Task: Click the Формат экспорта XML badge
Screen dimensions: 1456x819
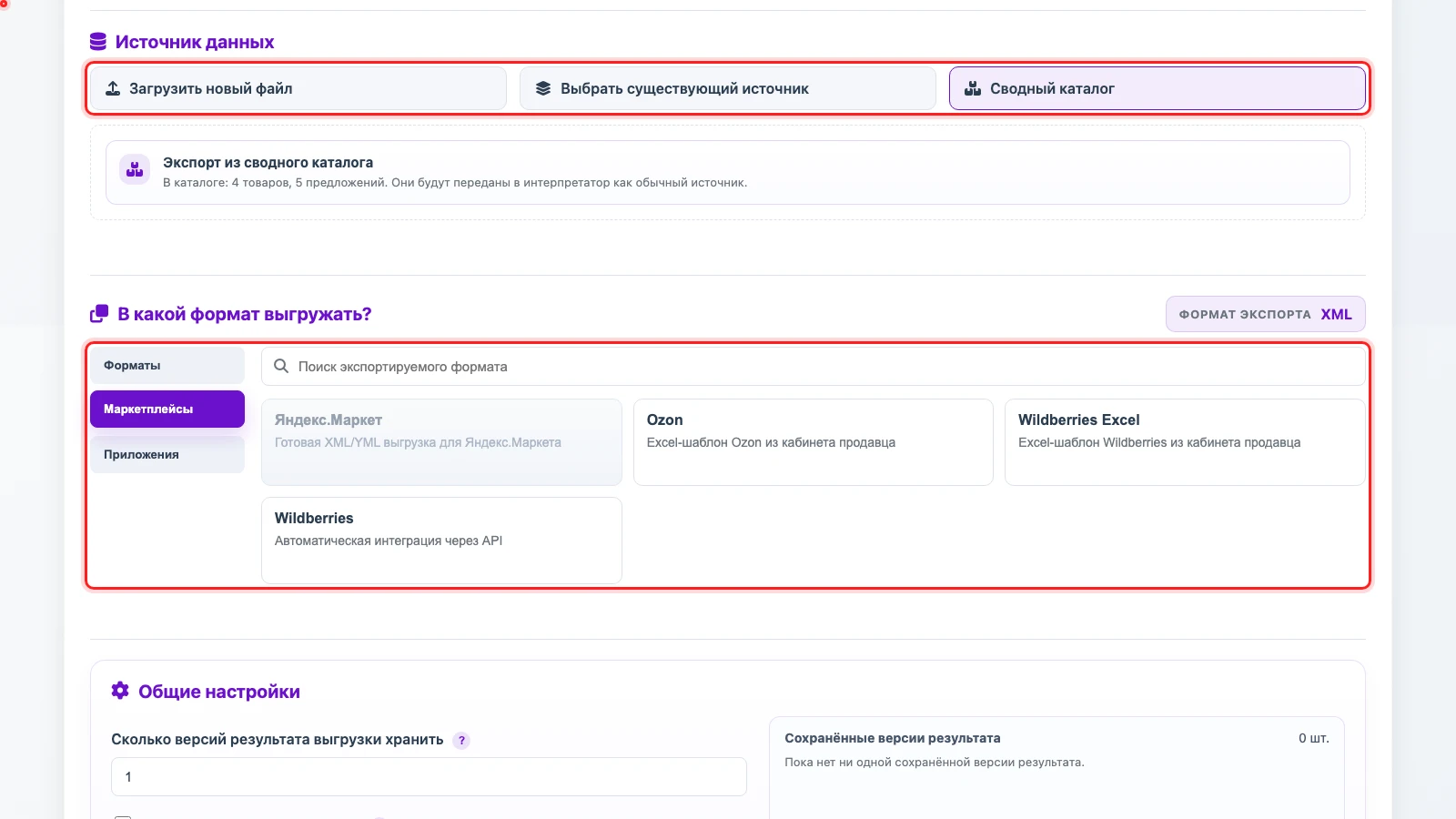Action: click(1266, 314)
